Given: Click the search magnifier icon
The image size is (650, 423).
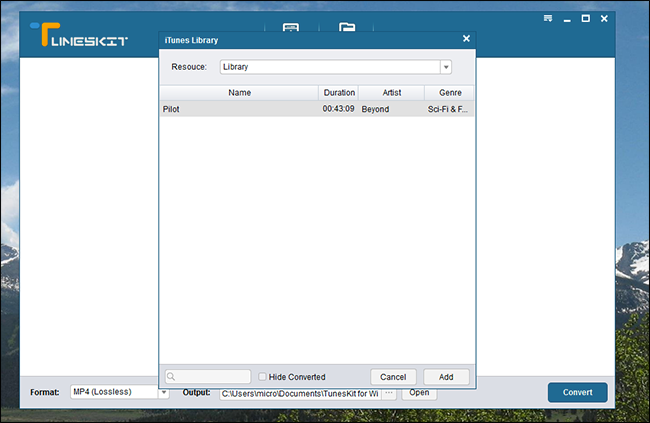Looking at the screenshot, I should (171, 377).
